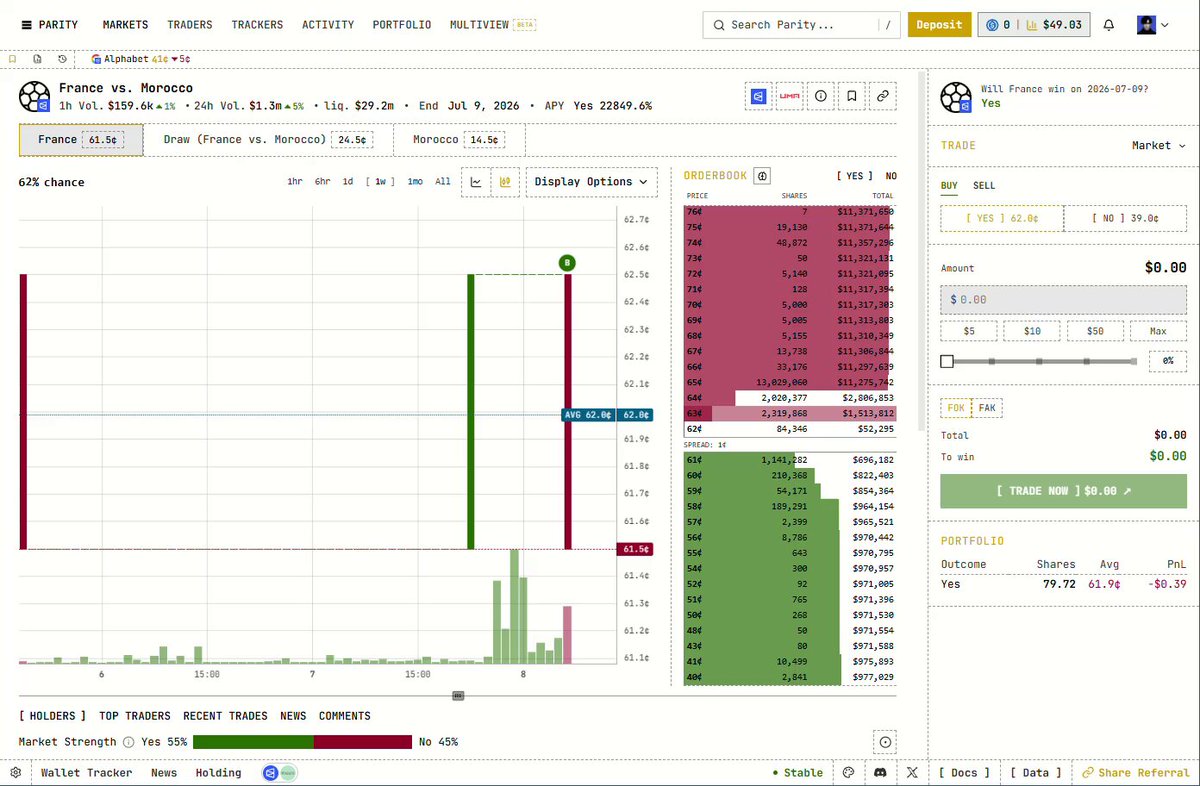Click the TRADE NOW button

[x=1063, y=491]
